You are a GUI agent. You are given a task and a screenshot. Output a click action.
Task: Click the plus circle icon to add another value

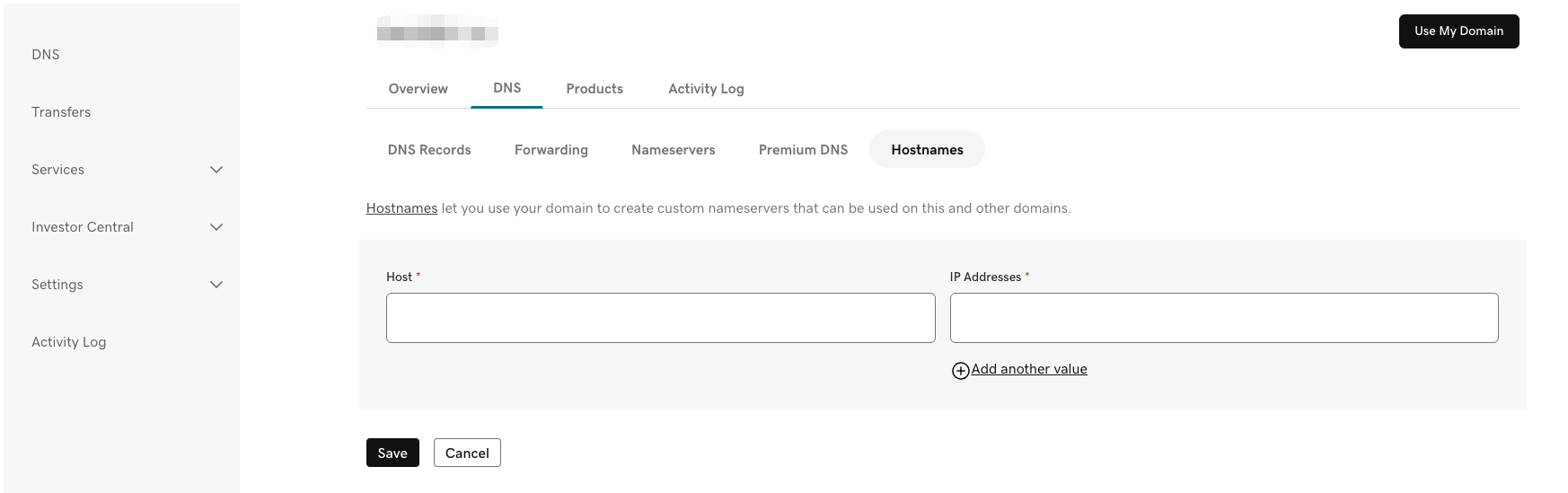[960, 371]
